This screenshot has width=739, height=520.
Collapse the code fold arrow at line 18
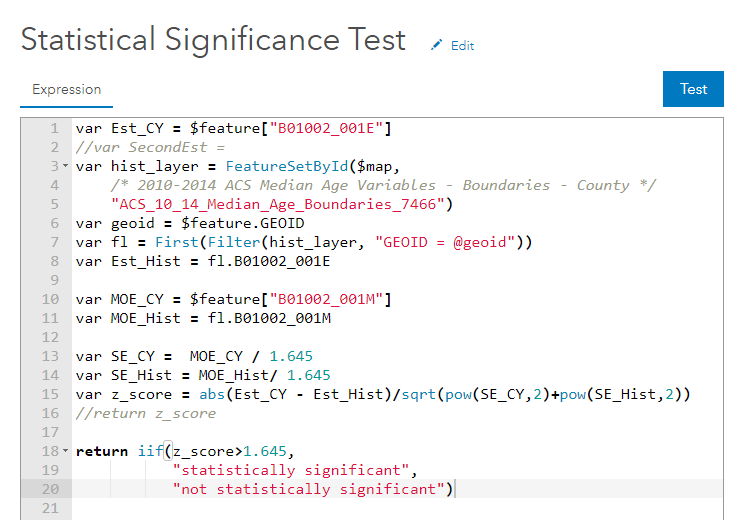[x=66, y=451]
